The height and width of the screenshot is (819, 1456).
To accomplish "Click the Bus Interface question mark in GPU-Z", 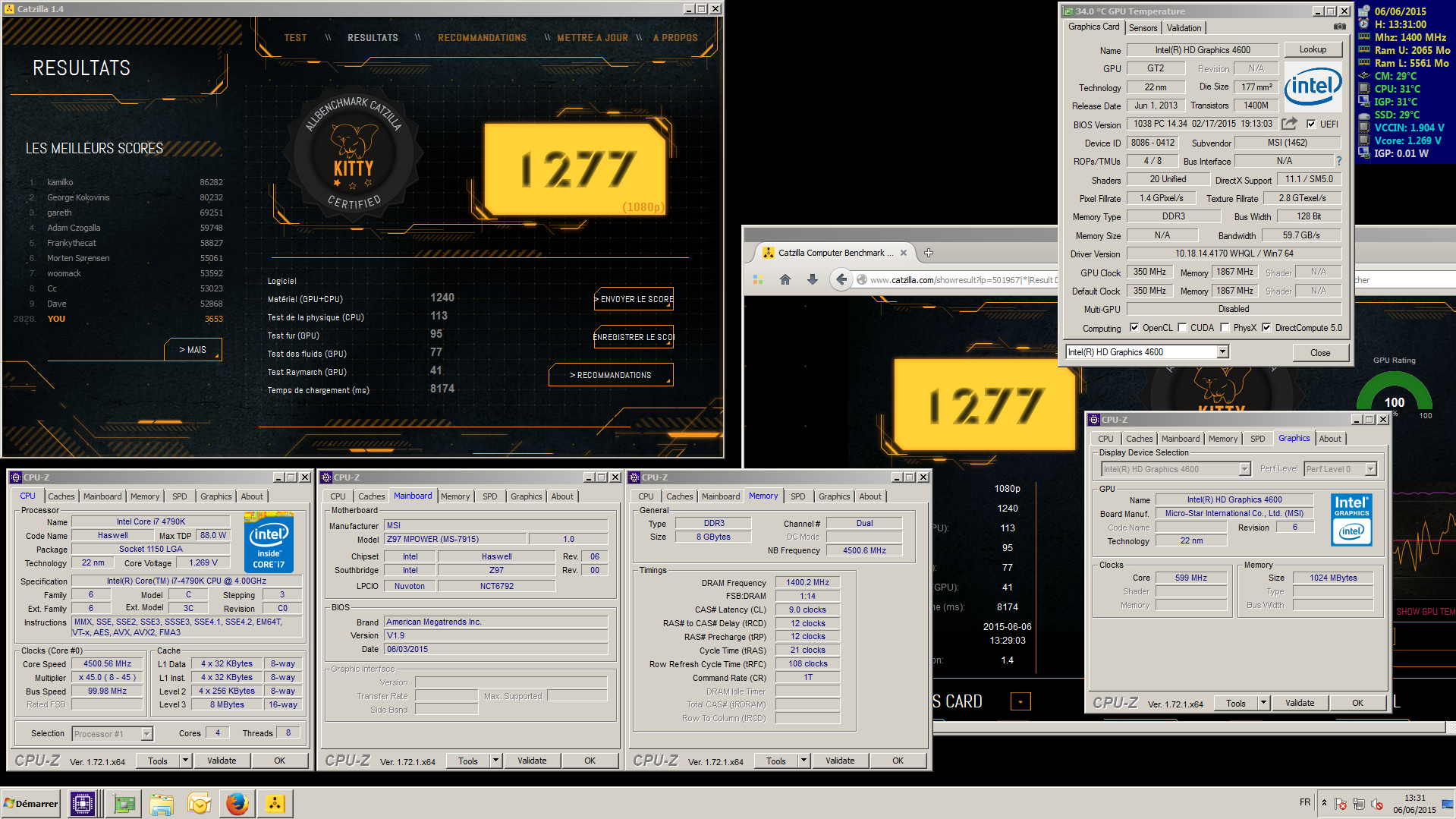I will click(1339, 161).
